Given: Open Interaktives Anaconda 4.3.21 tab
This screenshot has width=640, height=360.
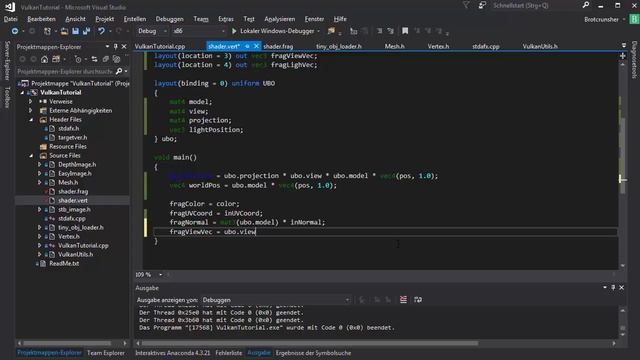Looking at the screenshot, I should click(x=173, y=353).
